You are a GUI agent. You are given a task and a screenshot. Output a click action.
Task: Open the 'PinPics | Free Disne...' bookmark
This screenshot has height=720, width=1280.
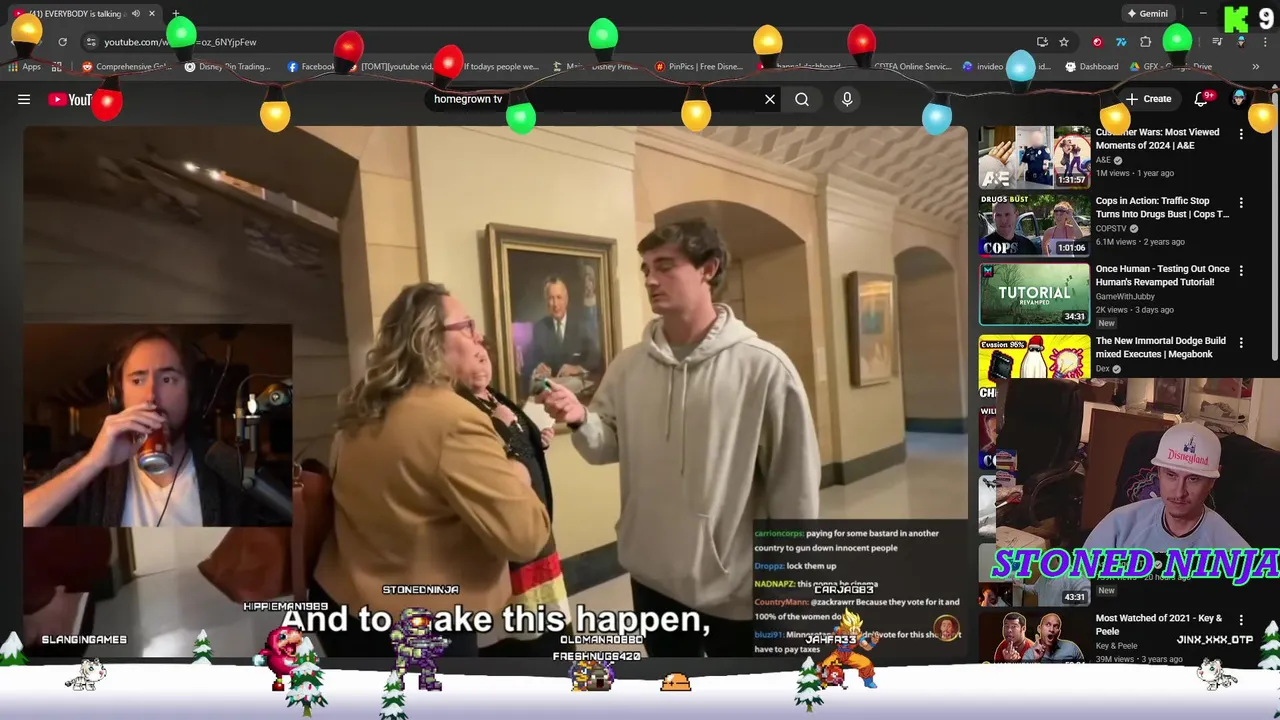point(699,67)
